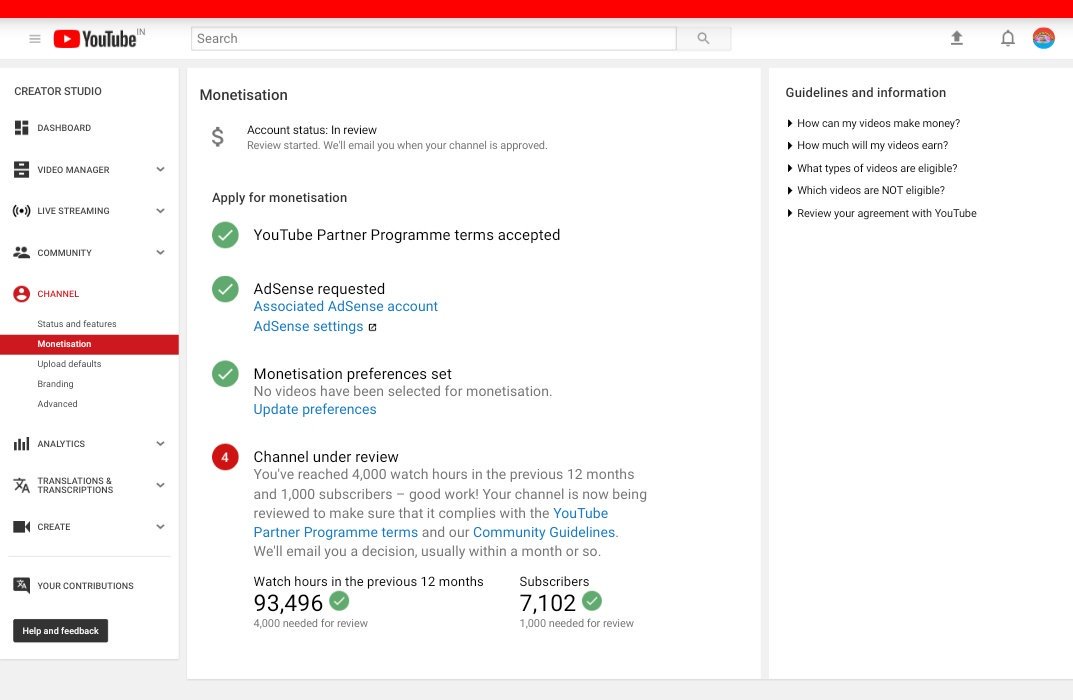
Task: Click the Live Streaming broadcast icon
Action: 22,211
